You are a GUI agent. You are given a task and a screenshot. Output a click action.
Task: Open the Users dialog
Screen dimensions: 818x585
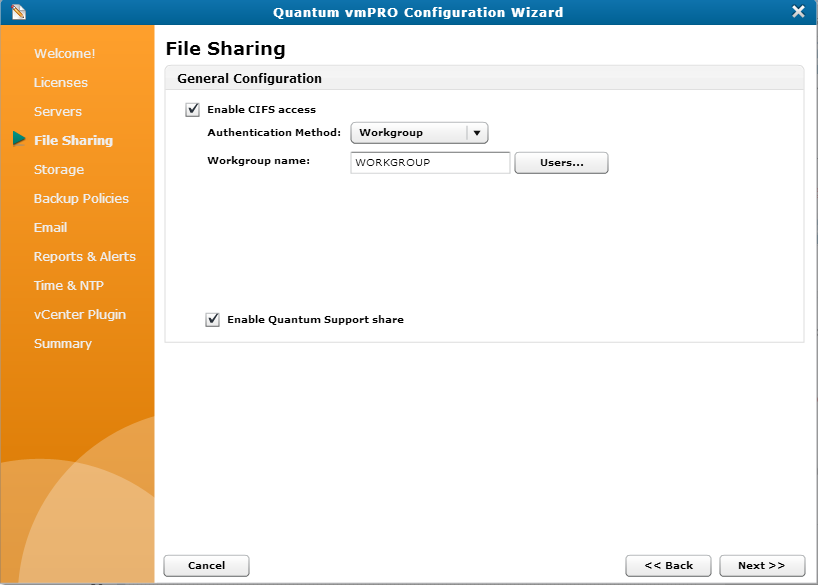[561, 162]
